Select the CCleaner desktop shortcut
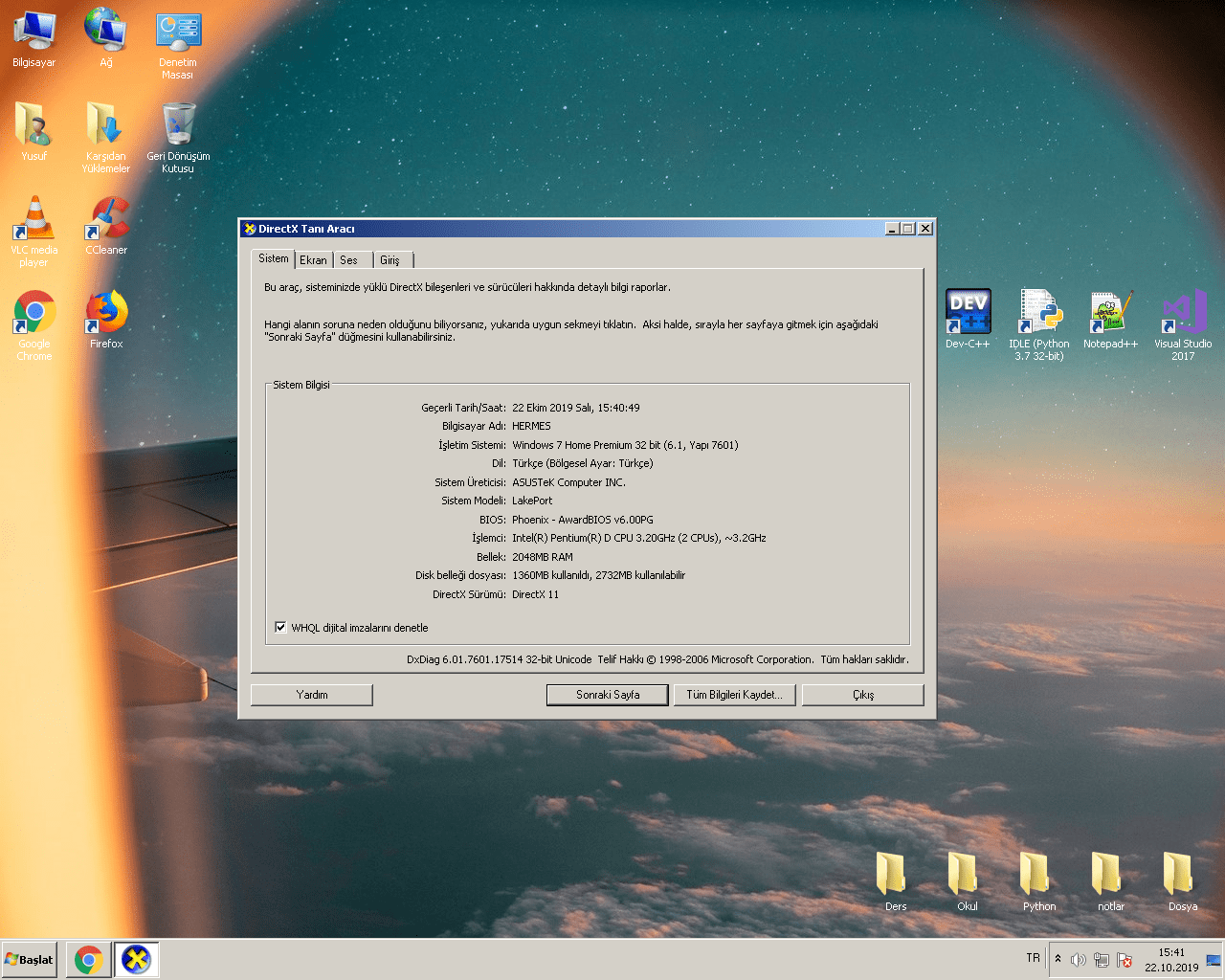This screenshot has width=1225, height=980. (106, 225)
